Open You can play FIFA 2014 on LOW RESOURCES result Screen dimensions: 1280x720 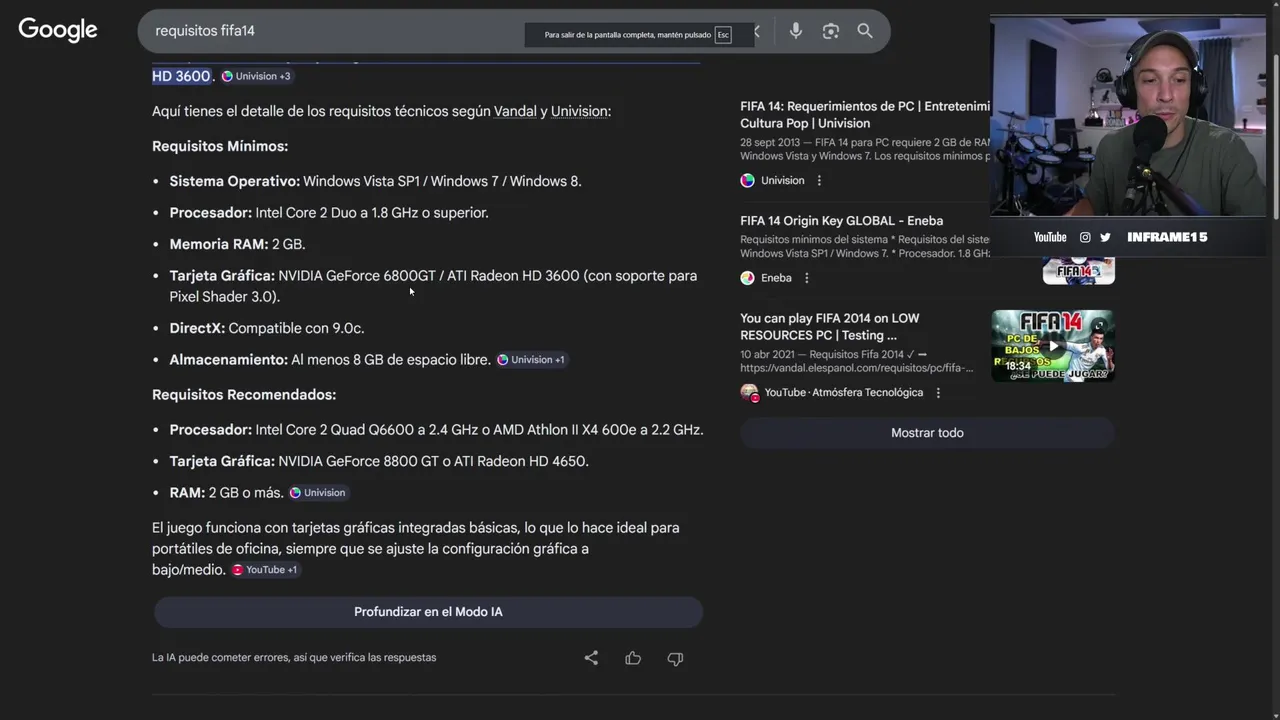click(829, 326)
